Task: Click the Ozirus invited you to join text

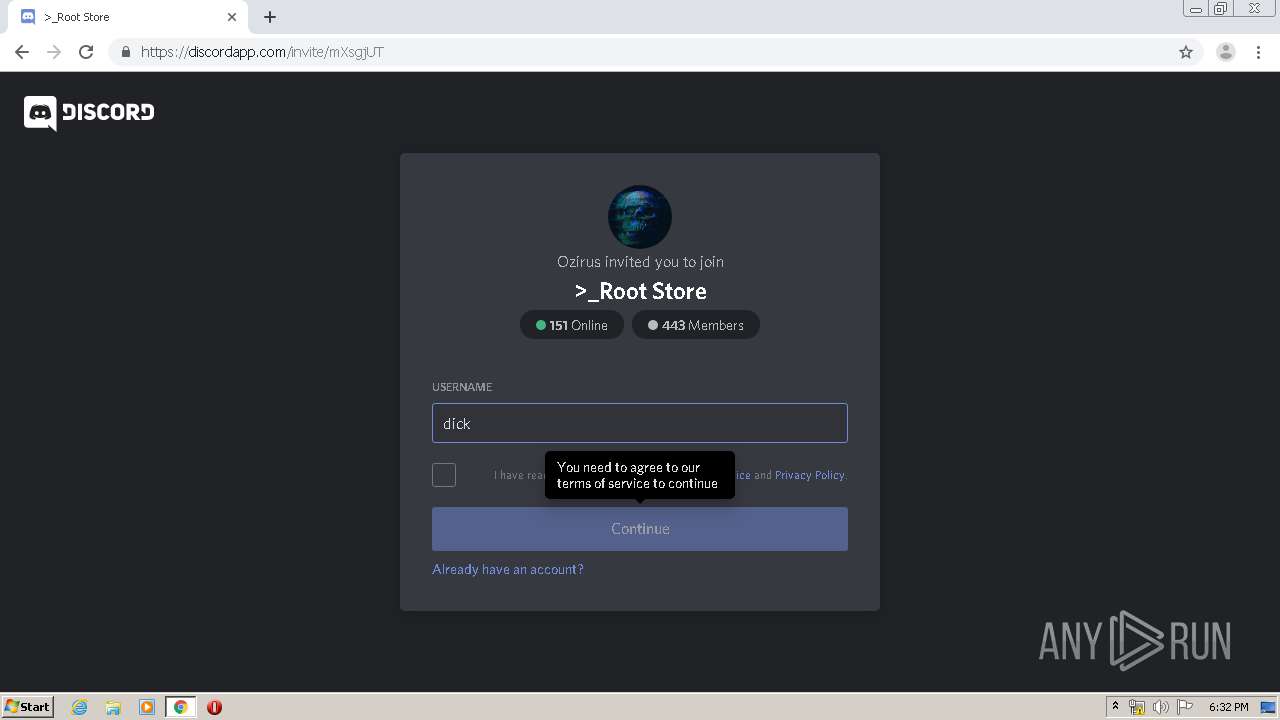Action: click(x=640, y=262)
